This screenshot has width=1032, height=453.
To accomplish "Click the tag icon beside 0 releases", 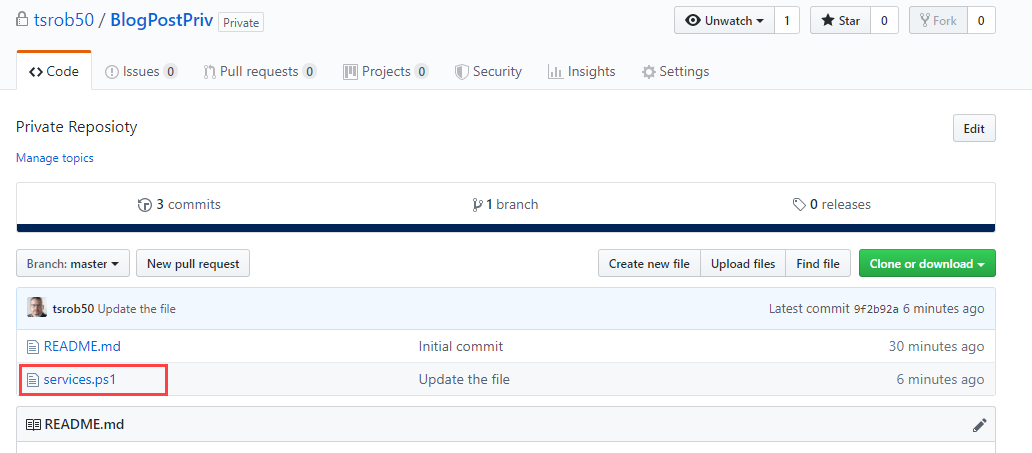I will pos(799,205).
